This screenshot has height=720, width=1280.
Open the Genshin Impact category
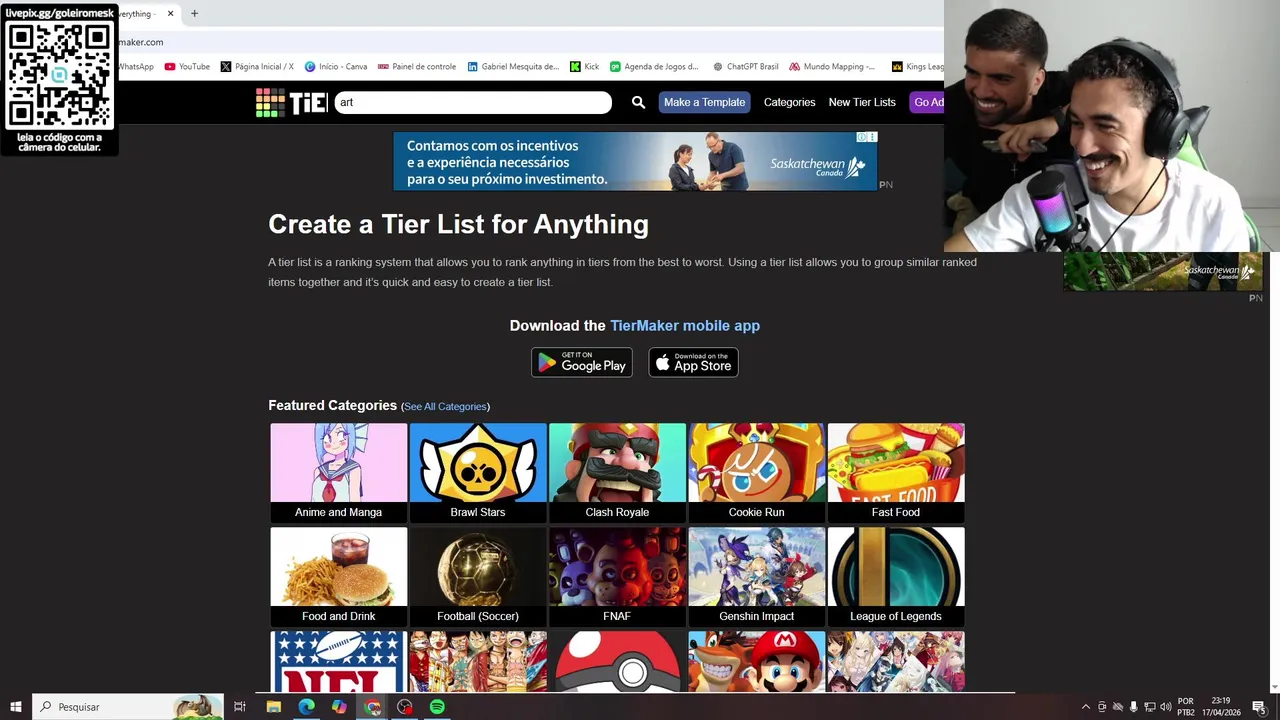pos(756,577)
